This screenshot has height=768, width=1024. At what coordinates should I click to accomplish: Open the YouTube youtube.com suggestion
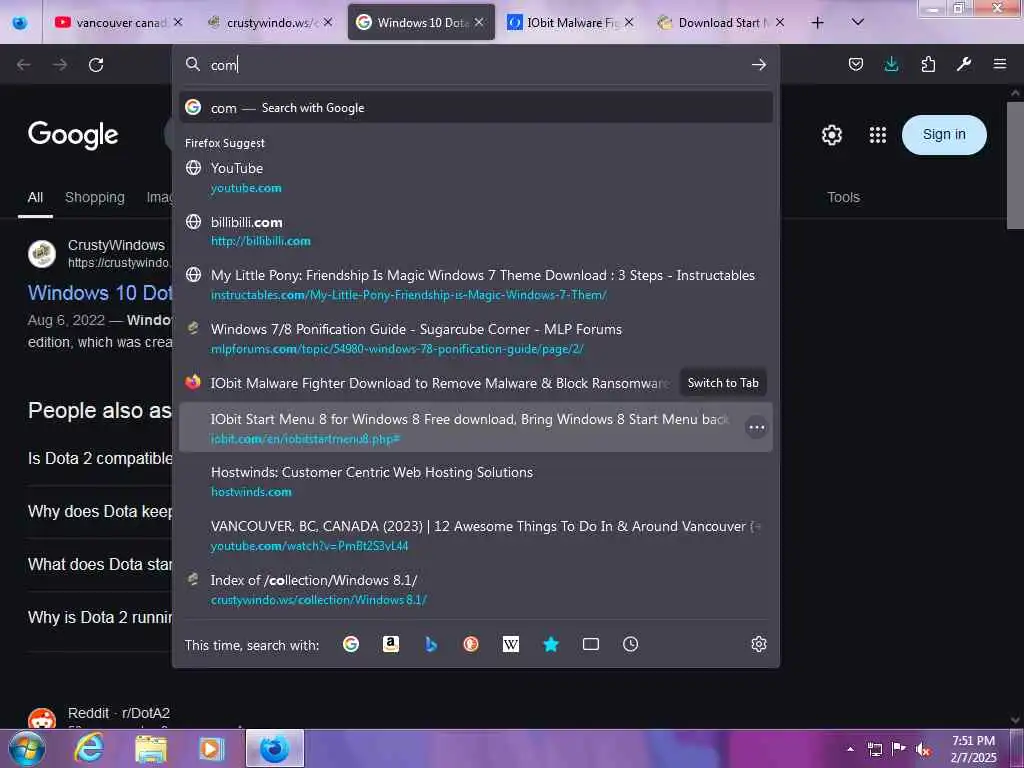[475, 178]
